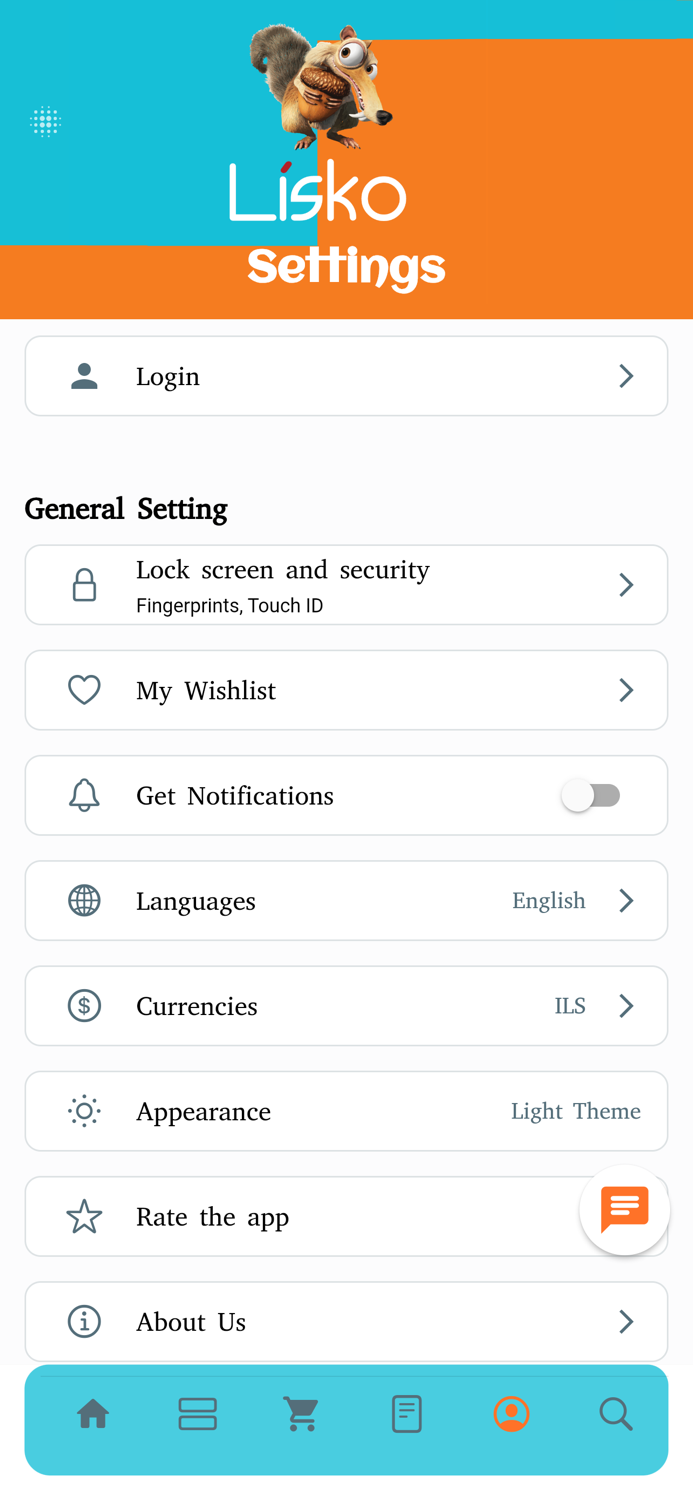Change Appearance from Light Theme
The width and height of the screenshot is (693, 1500).
pyautogui.click(x=346, y=1111)
